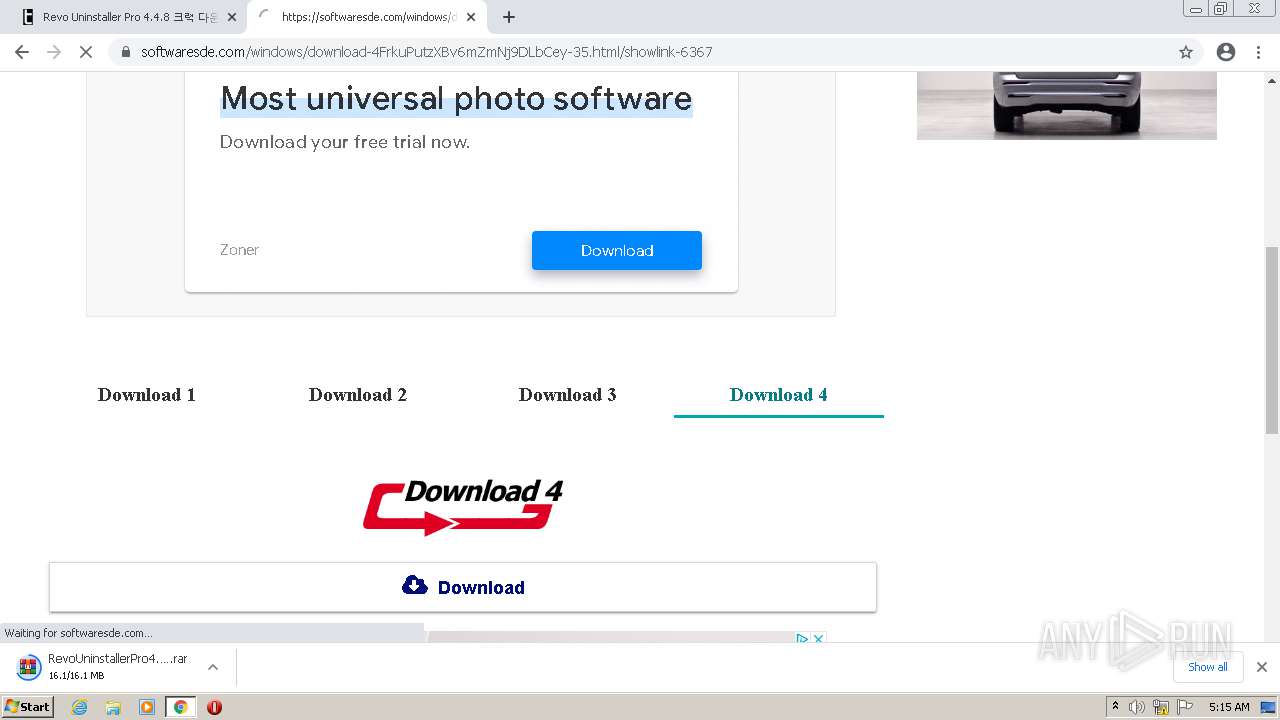
Task: Select the Download 1 tab
Action: pyautogui.click(x=147, y=394)
